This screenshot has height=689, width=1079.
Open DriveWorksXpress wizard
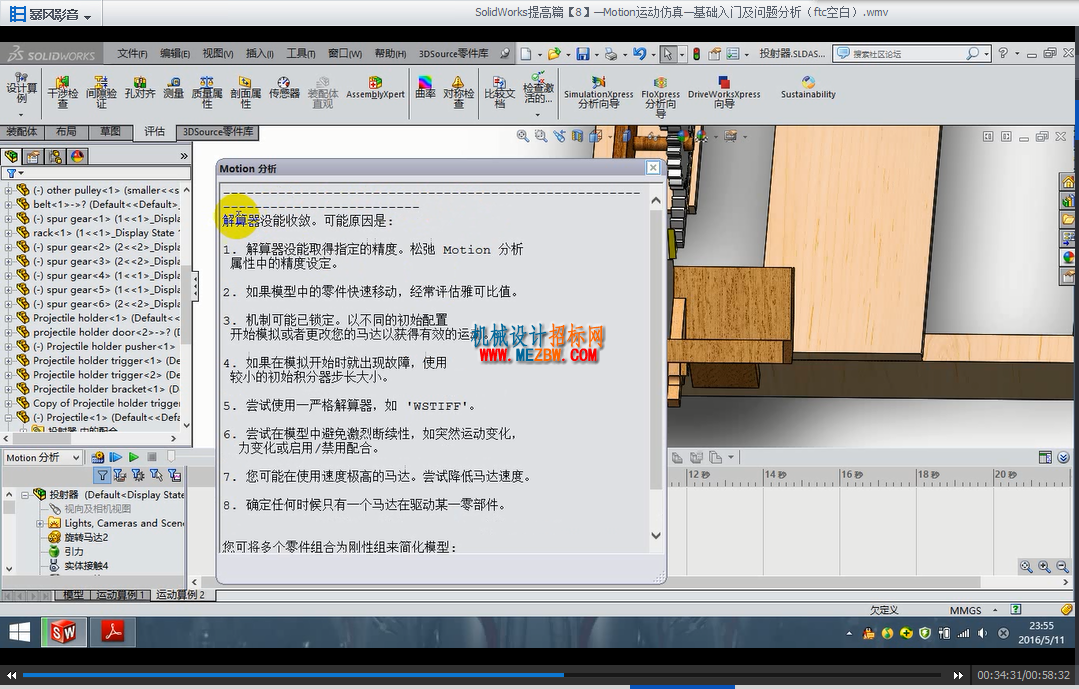[x=724, y=92]
